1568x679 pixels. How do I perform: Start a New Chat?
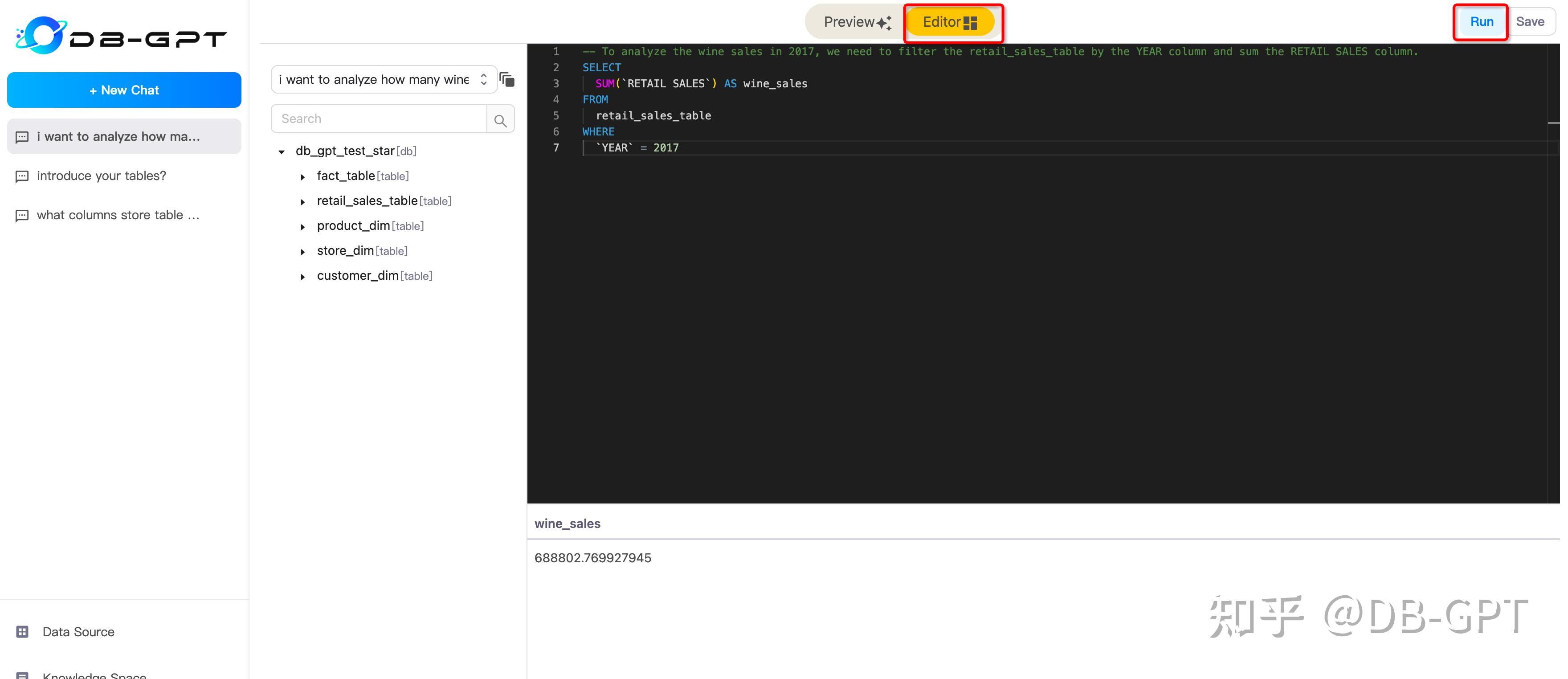123,90
